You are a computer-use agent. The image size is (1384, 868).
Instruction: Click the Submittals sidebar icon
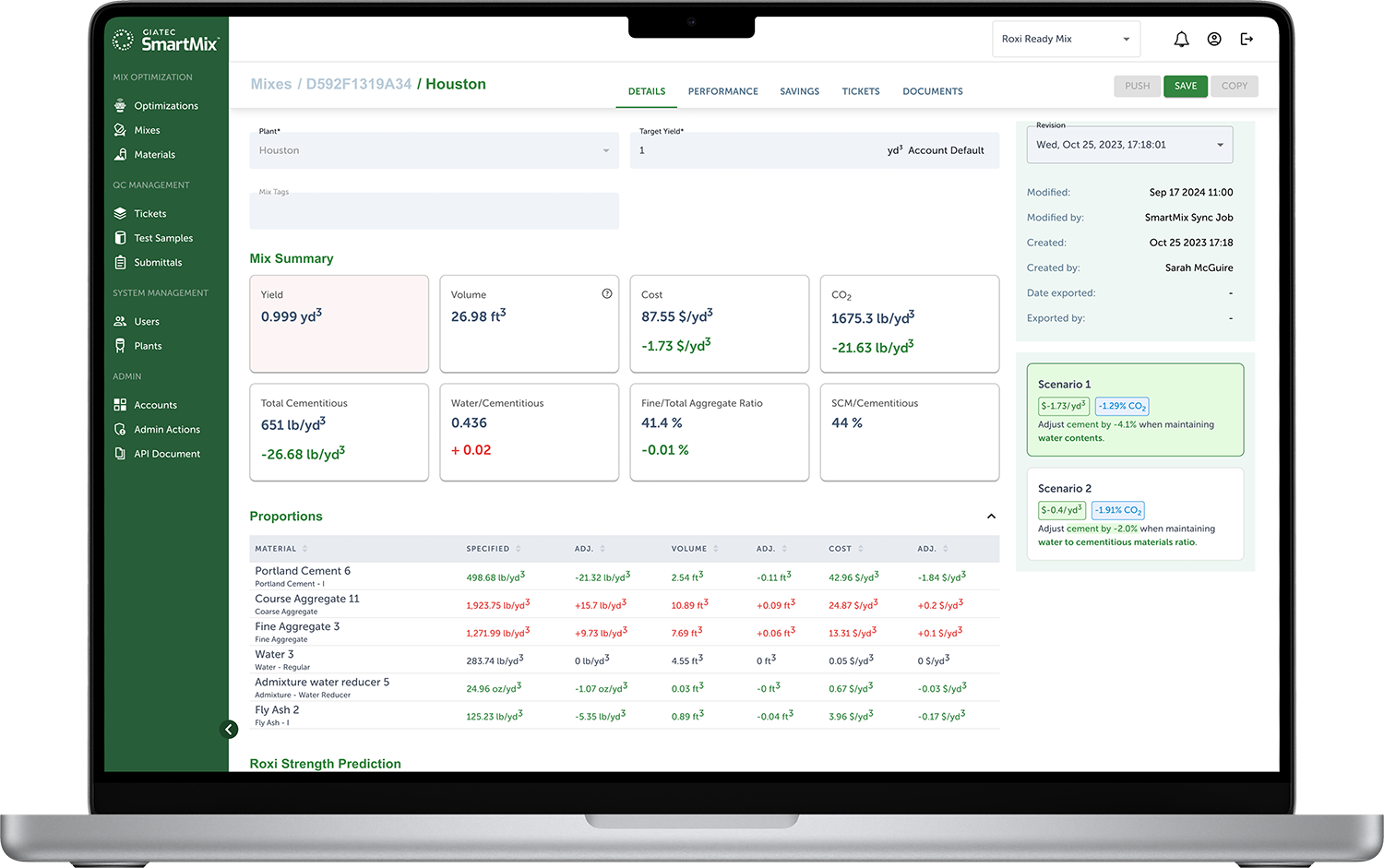120,263
